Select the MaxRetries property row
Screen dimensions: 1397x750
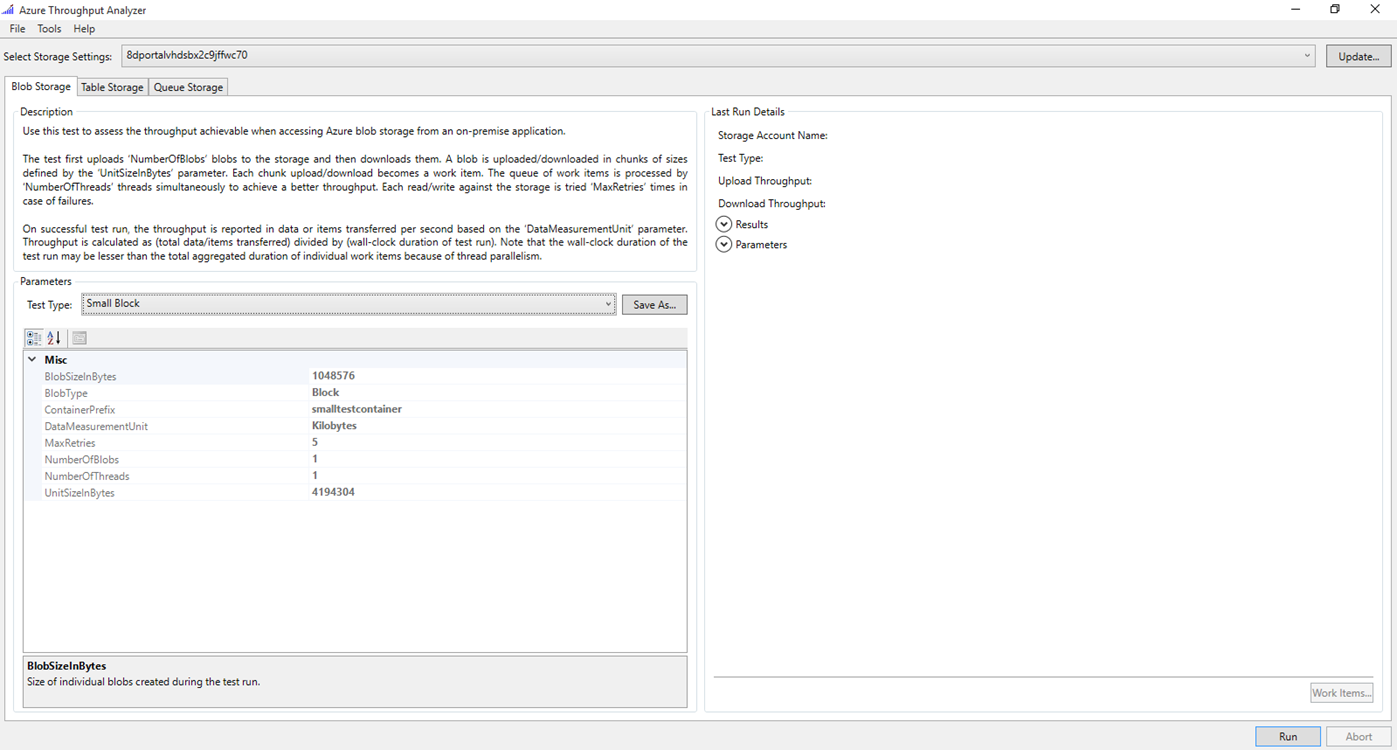(355, 442)
